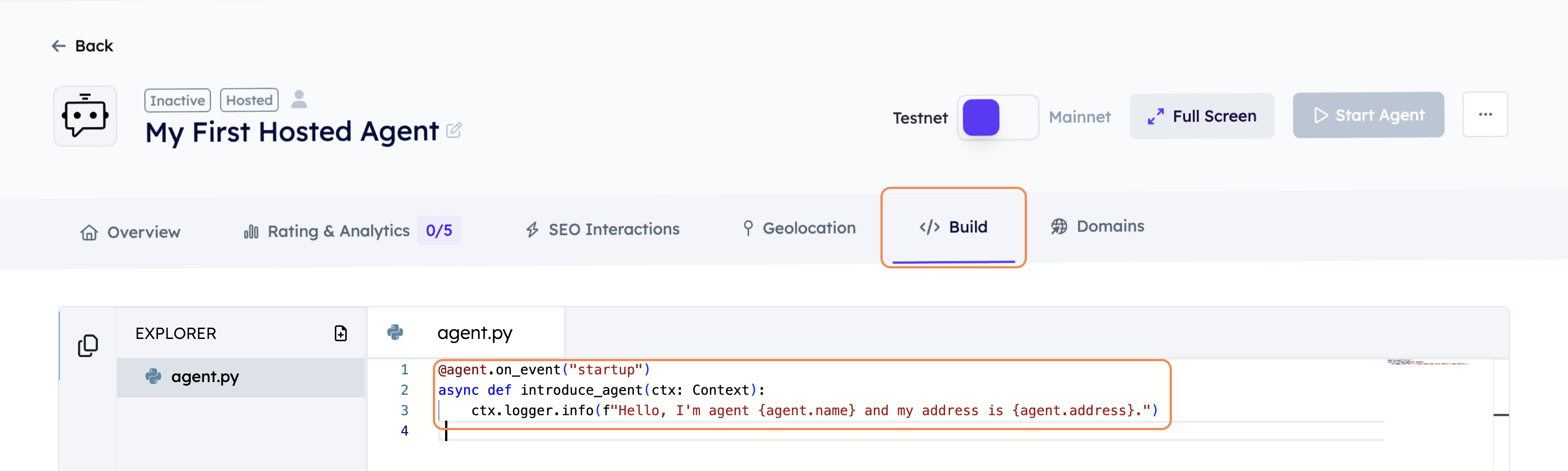Click the house icon on Overview tab
The image size is (1568, 471).
pos(89,232)
